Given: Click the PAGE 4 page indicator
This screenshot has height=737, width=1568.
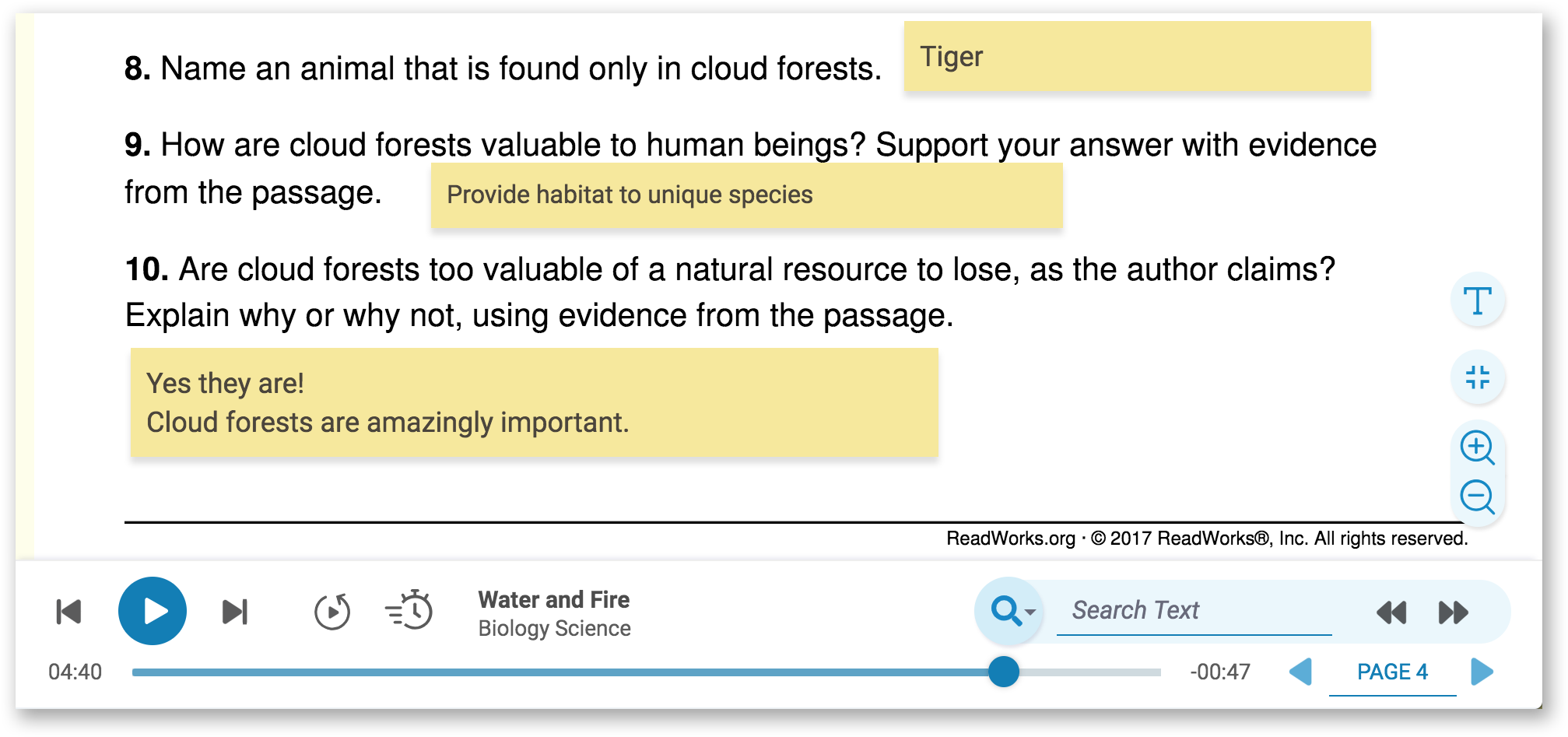Looking at the screenshot, I should click(x=1392, y=672).
